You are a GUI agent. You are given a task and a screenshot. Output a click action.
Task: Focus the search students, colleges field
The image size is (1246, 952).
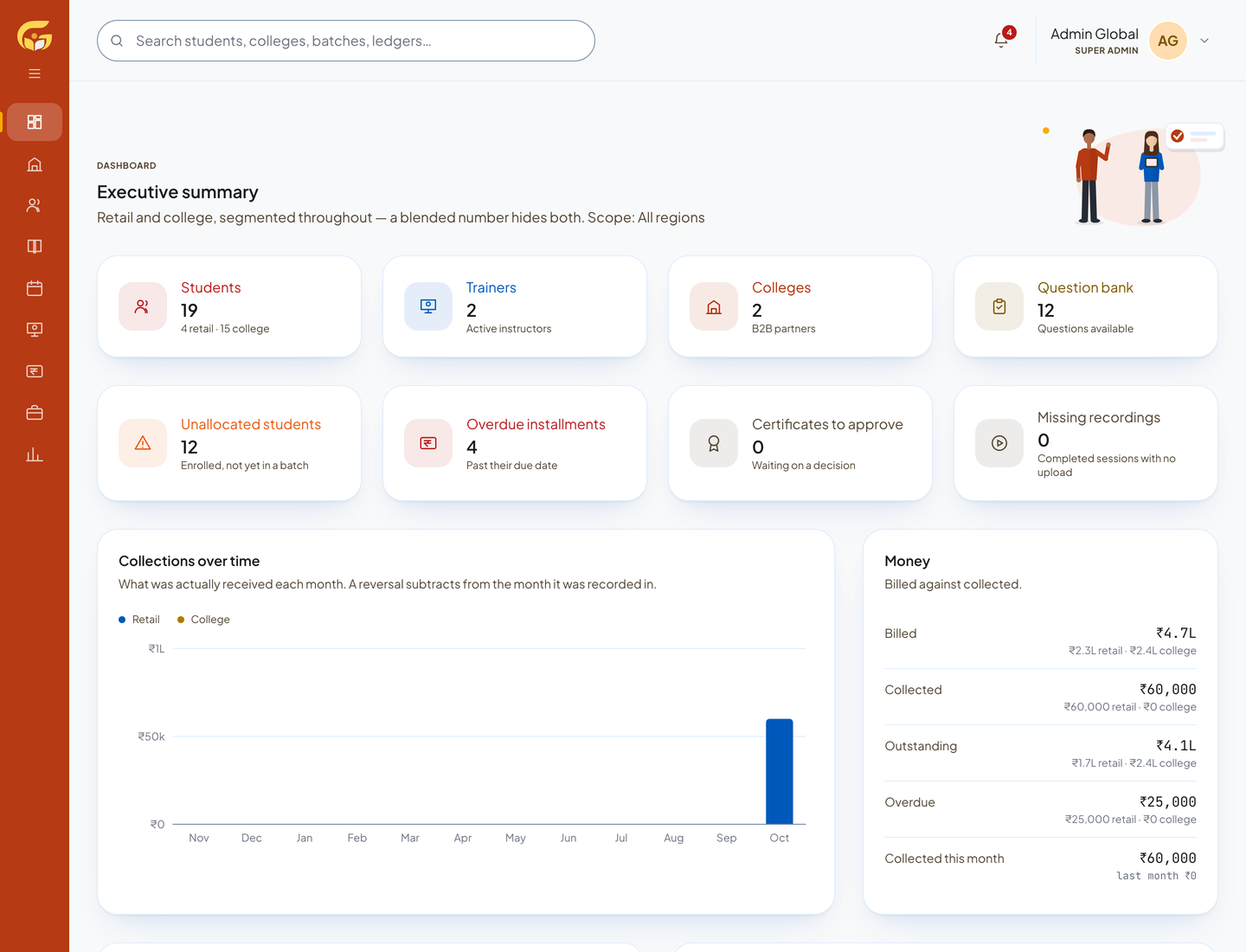coord(346,41)
